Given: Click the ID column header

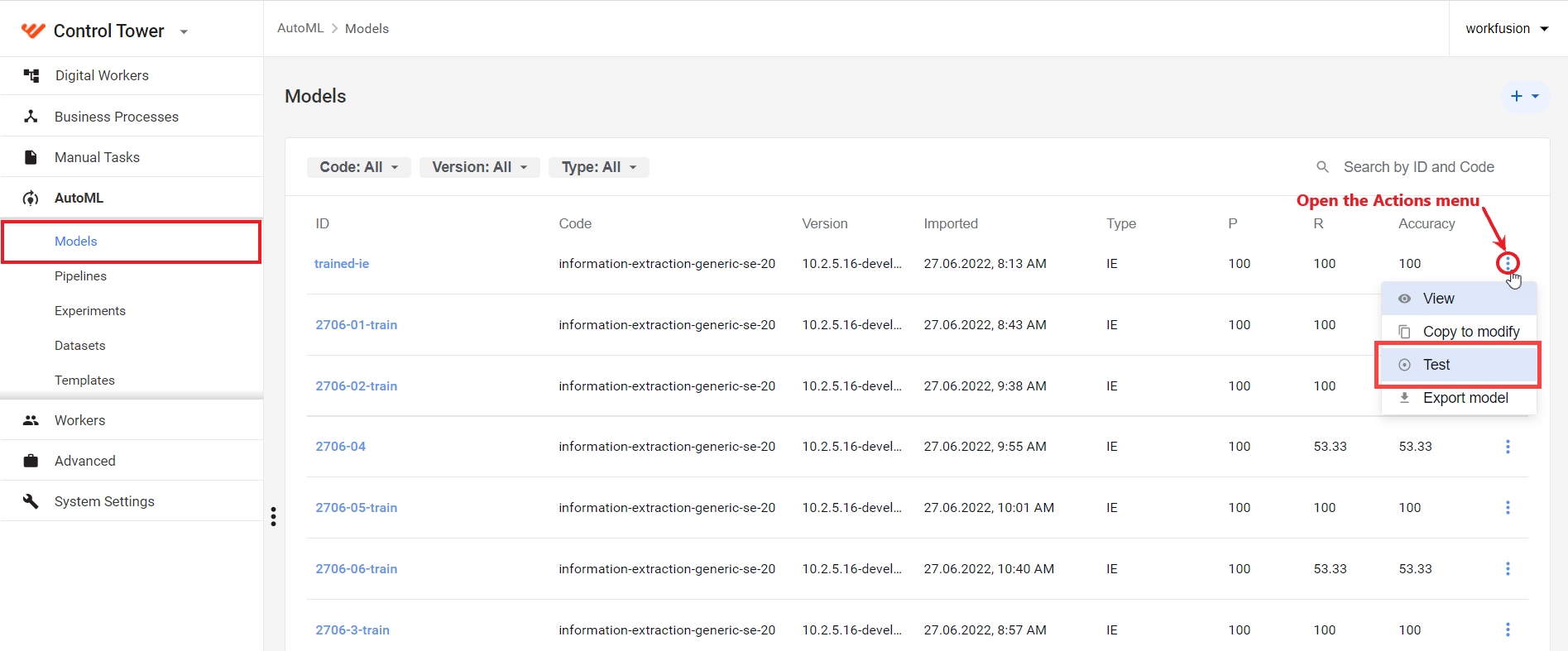Looking at the screenshot, I should [322, 223].
